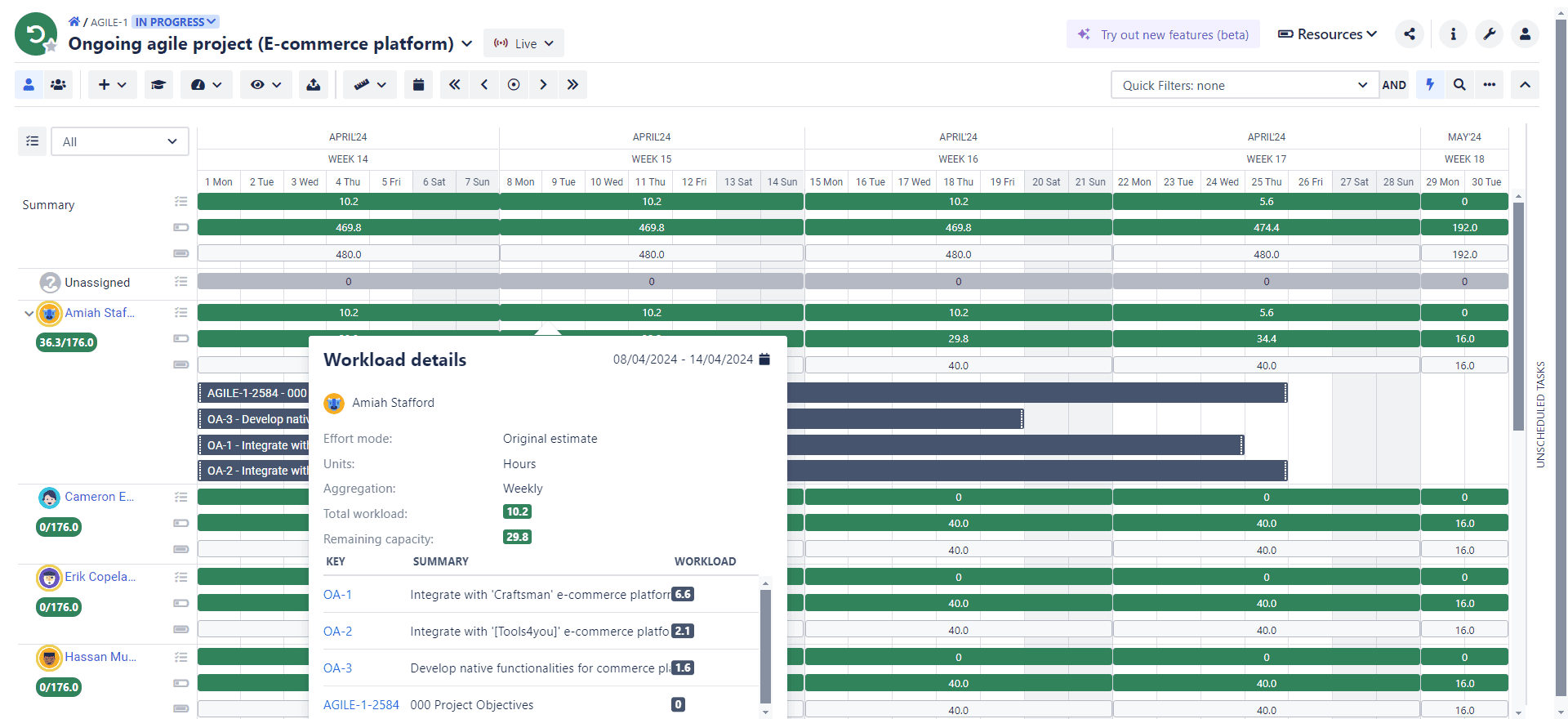The image size is (1568, 719).
Task: Open the user profile icon
Action: (x=1525, y=34)
